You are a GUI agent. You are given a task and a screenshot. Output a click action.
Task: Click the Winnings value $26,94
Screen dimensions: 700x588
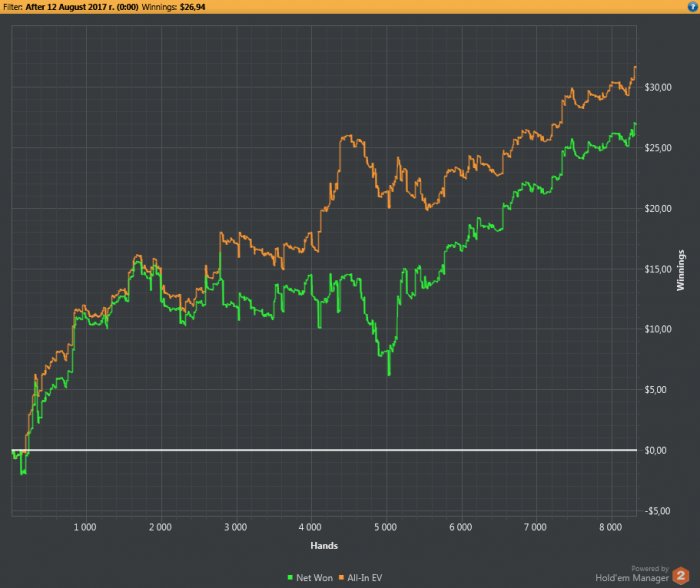point(192,7)
